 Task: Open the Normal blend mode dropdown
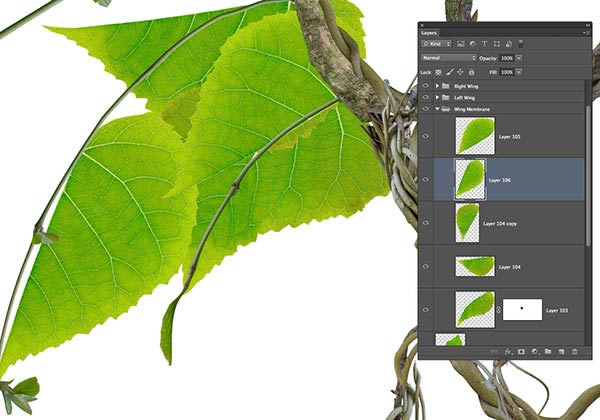point(449,58)
